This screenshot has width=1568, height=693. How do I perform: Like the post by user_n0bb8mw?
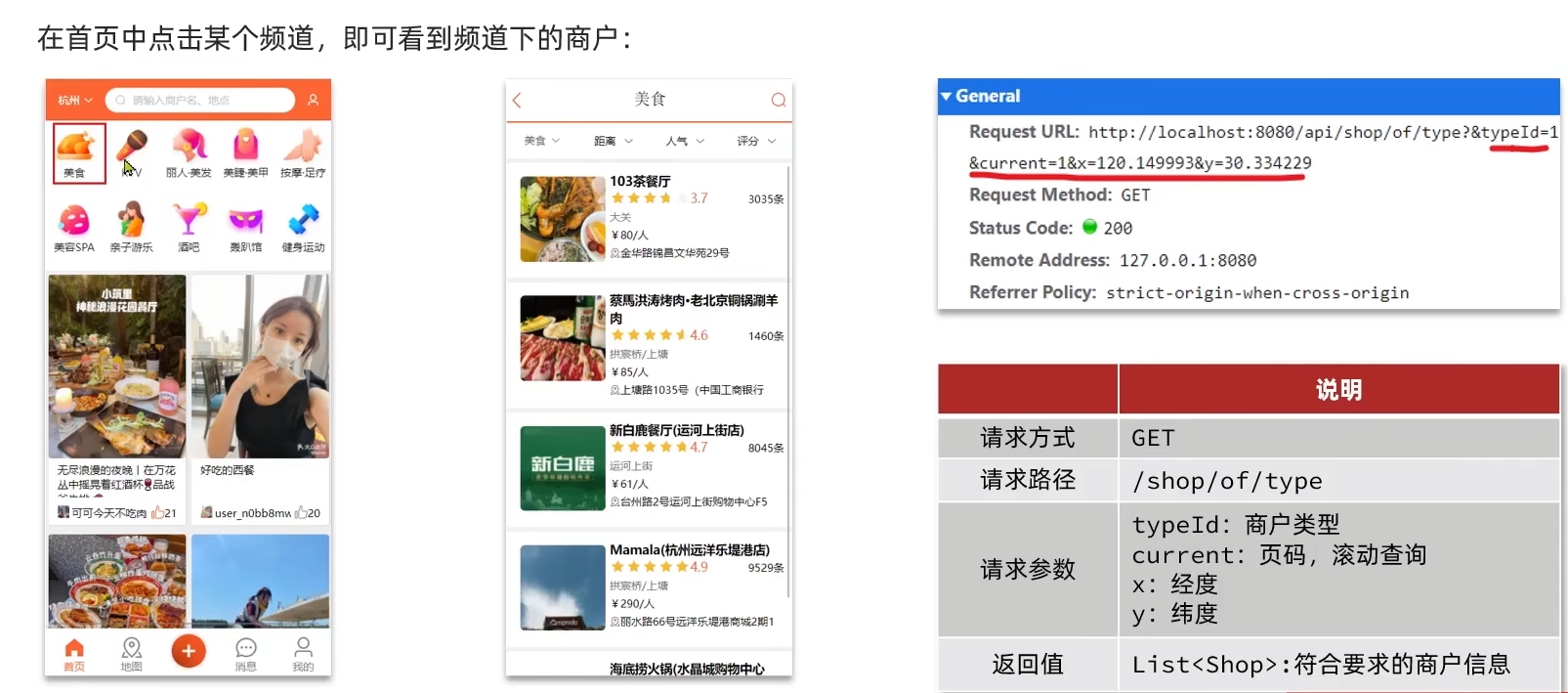pos(301,512)
